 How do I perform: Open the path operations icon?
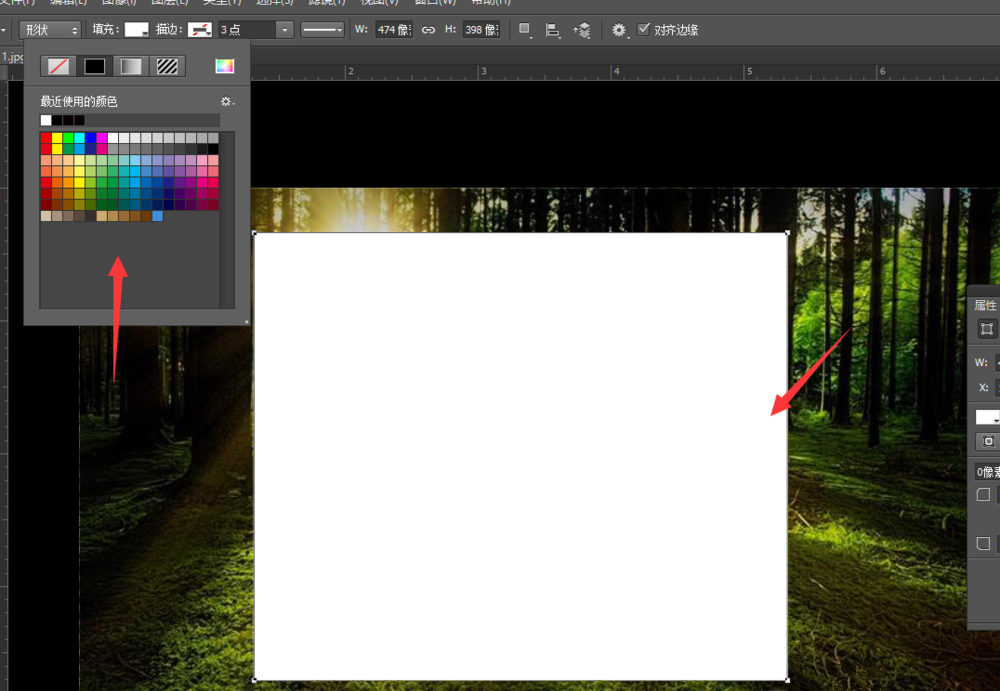coord(524,30)
